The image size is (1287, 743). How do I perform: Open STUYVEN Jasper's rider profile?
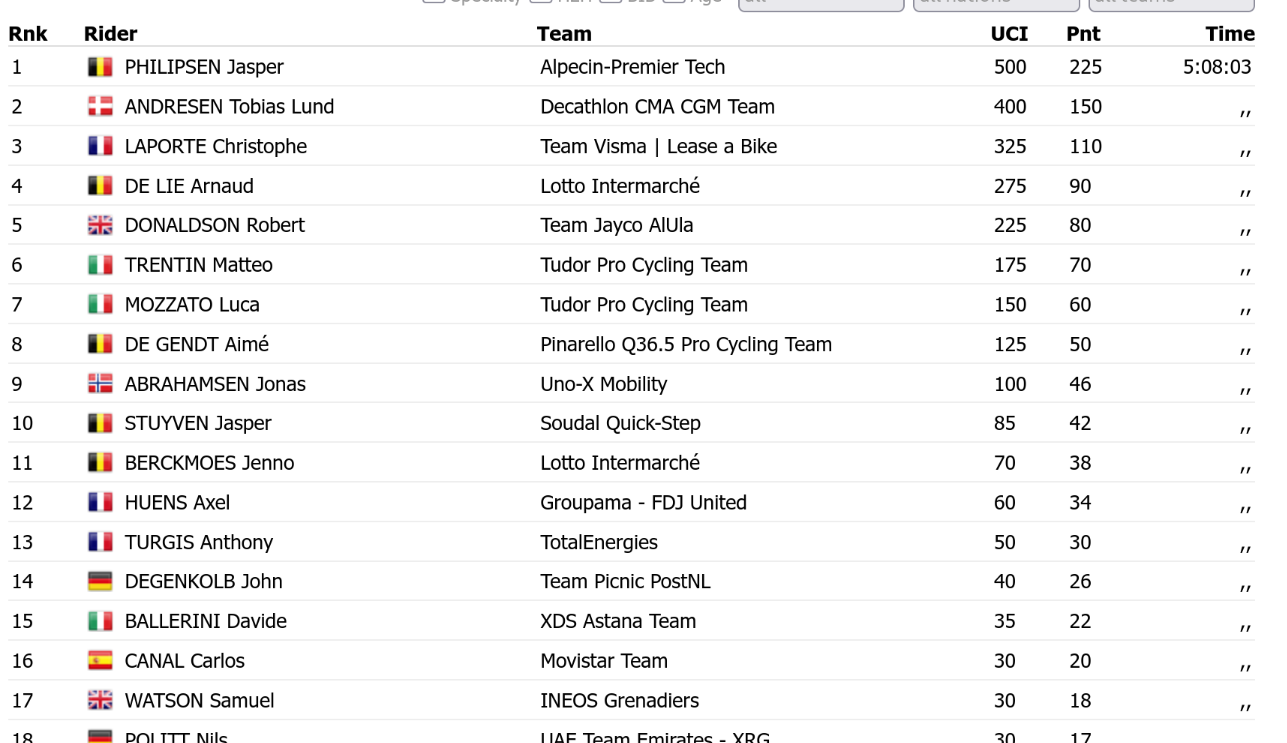198,423
